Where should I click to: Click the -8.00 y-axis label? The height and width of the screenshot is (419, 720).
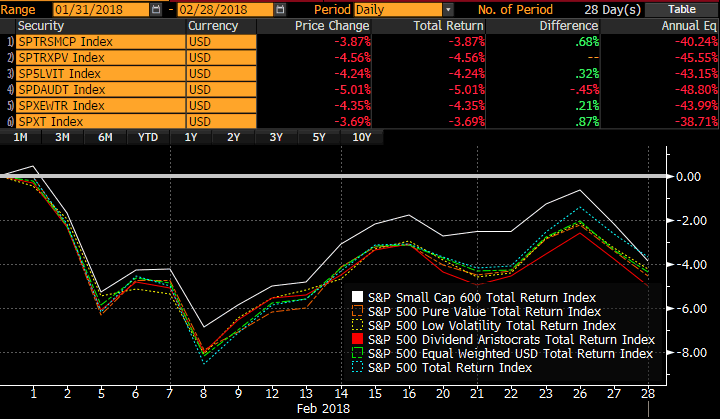[691, 352]
